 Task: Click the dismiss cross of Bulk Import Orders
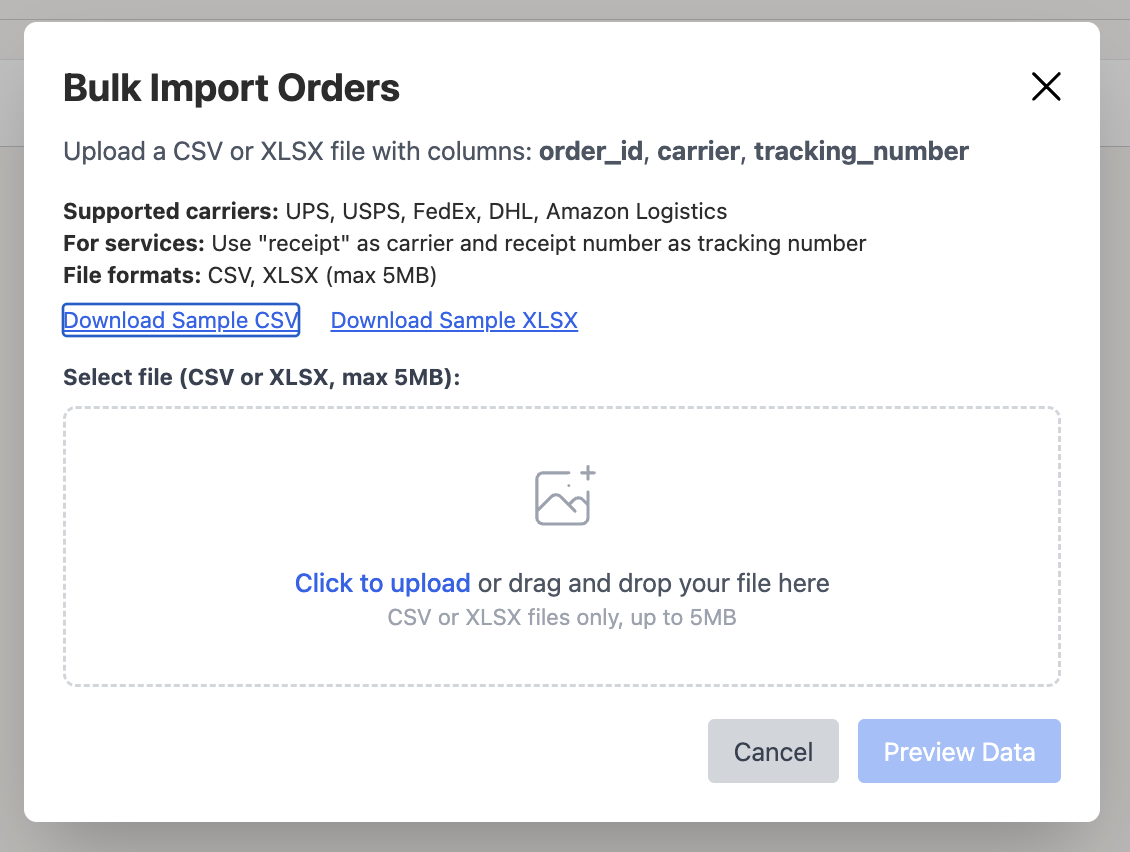[x=1046, y=87]
